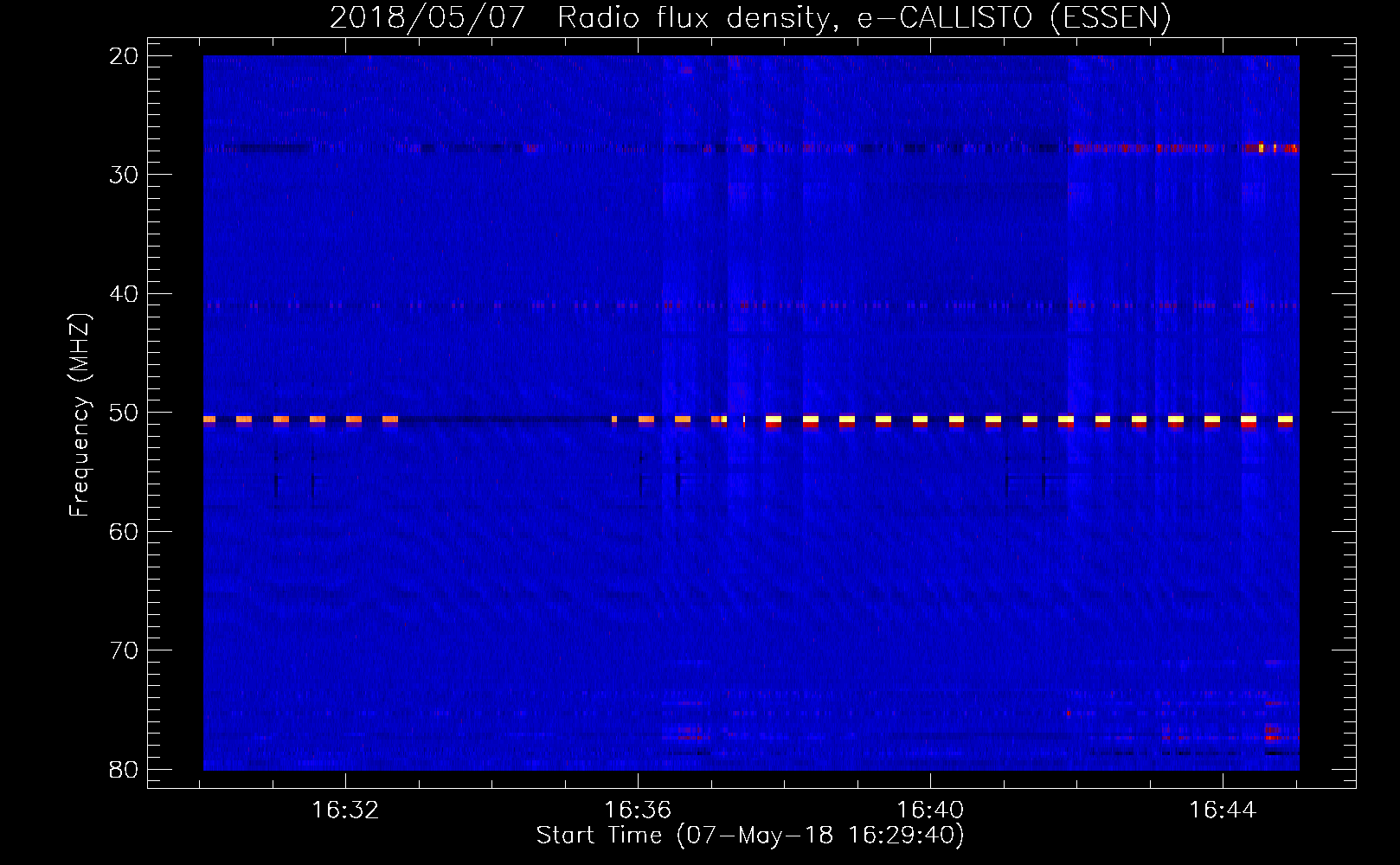
Task: Click the 'Start Time (07-May-18 16:29:40)' label
Action: point(750,836)
